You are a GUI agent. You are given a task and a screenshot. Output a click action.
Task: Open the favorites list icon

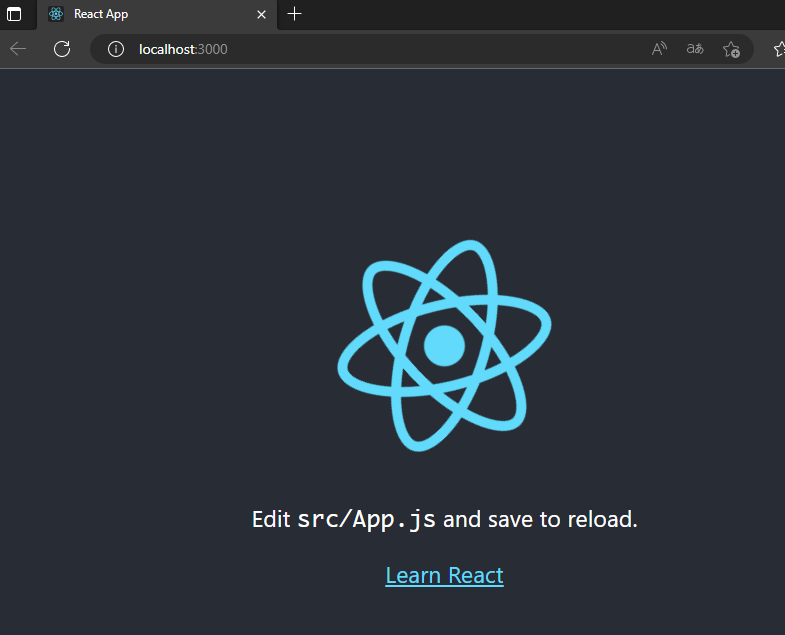[779, 49]
